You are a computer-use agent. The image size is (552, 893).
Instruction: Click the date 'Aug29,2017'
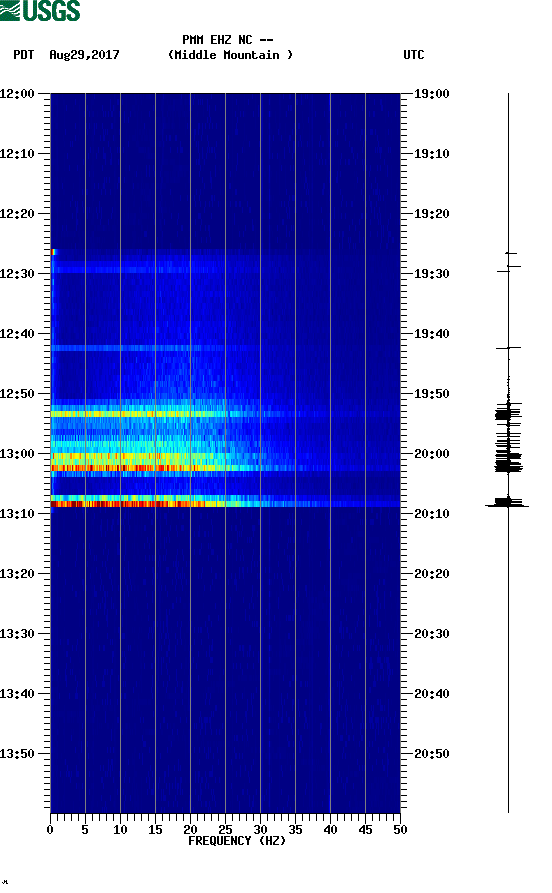click(84, 55)
